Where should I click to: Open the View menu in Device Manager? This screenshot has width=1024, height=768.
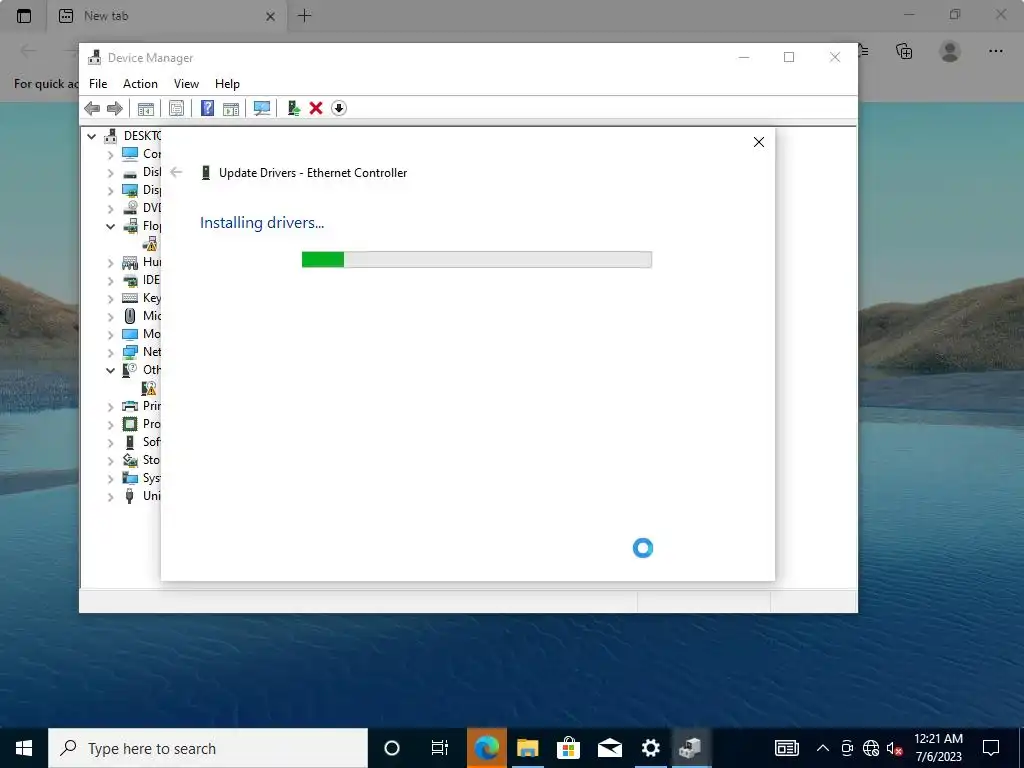point(186,84)
